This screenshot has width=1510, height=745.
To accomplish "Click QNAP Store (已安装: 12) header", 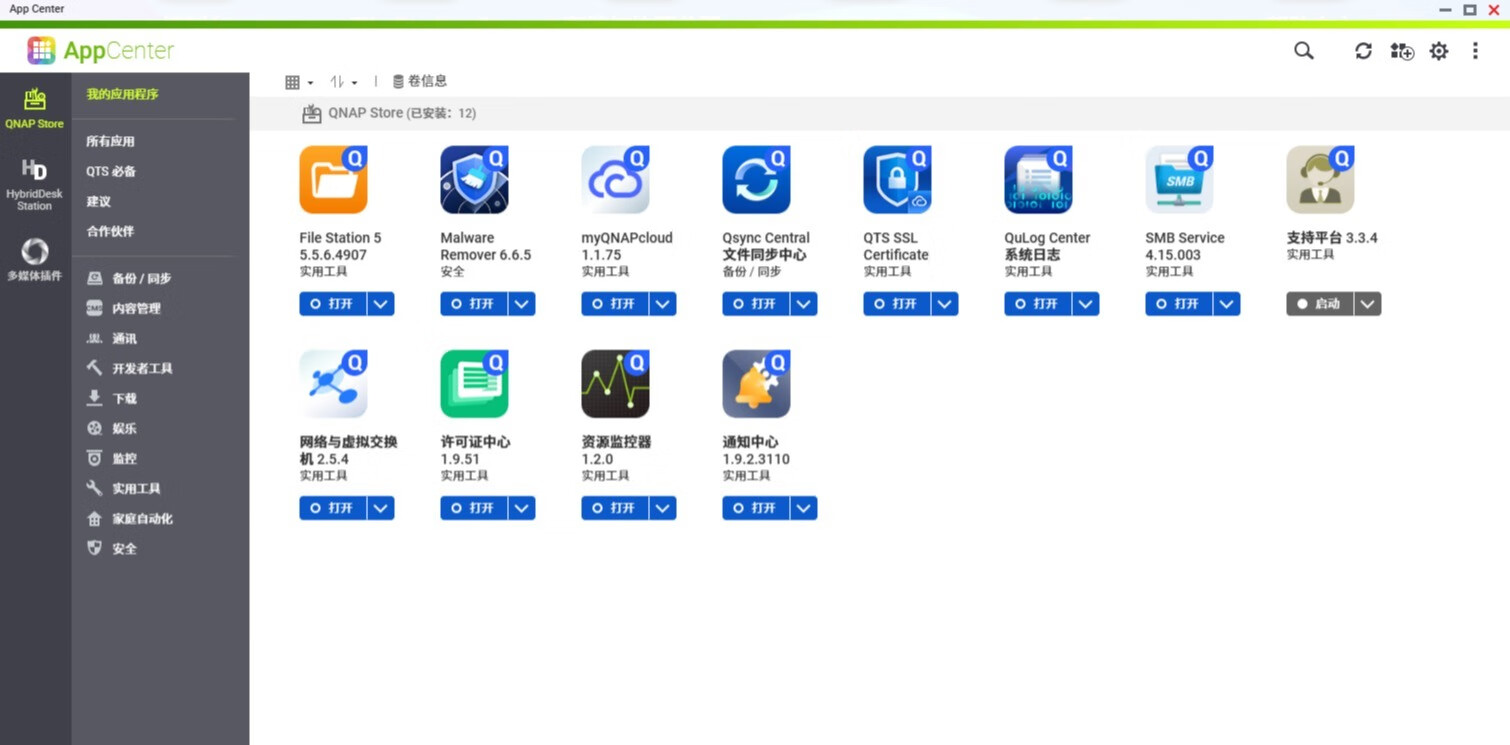I will click(389, 113).
